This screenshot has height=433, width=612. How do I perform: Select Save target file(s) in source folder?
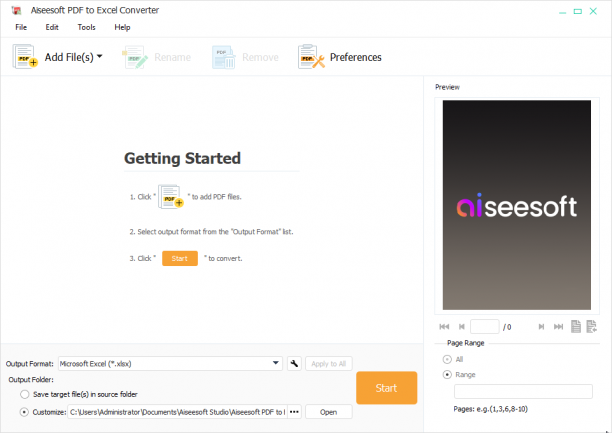25,394
